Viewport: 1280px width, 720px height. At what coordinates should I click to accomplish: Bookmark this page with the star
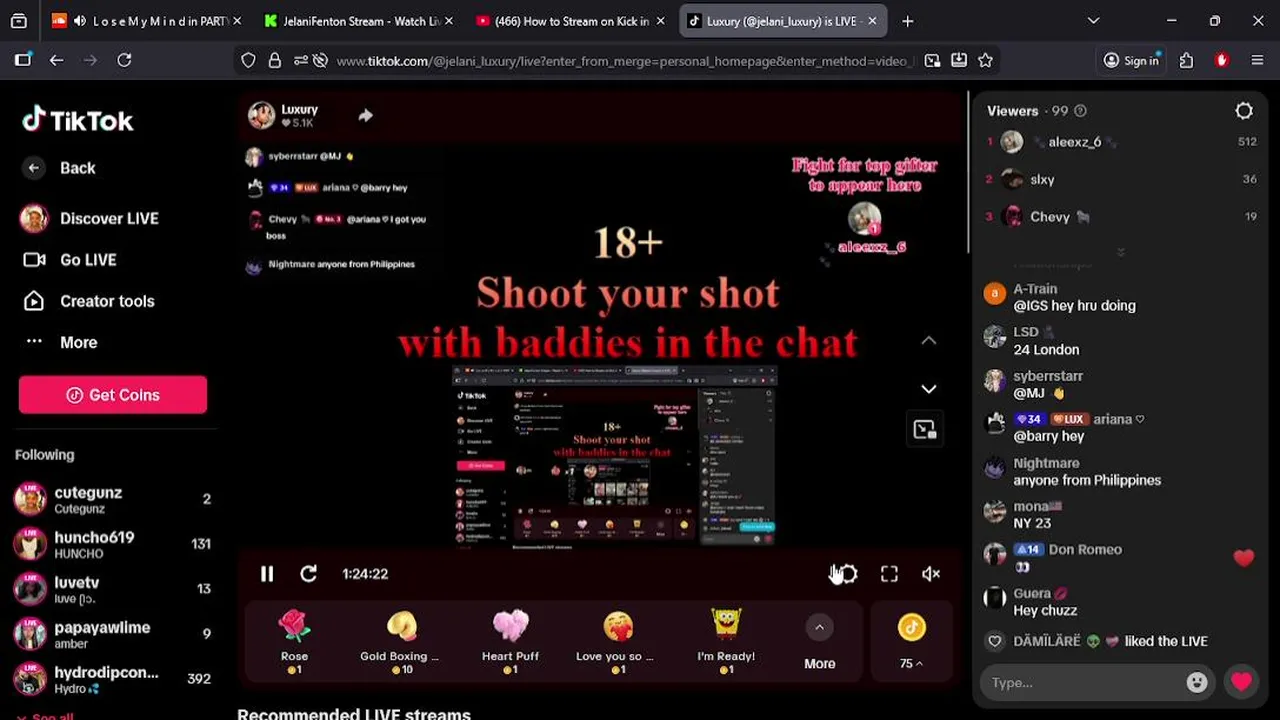click(x=985, y=61)
